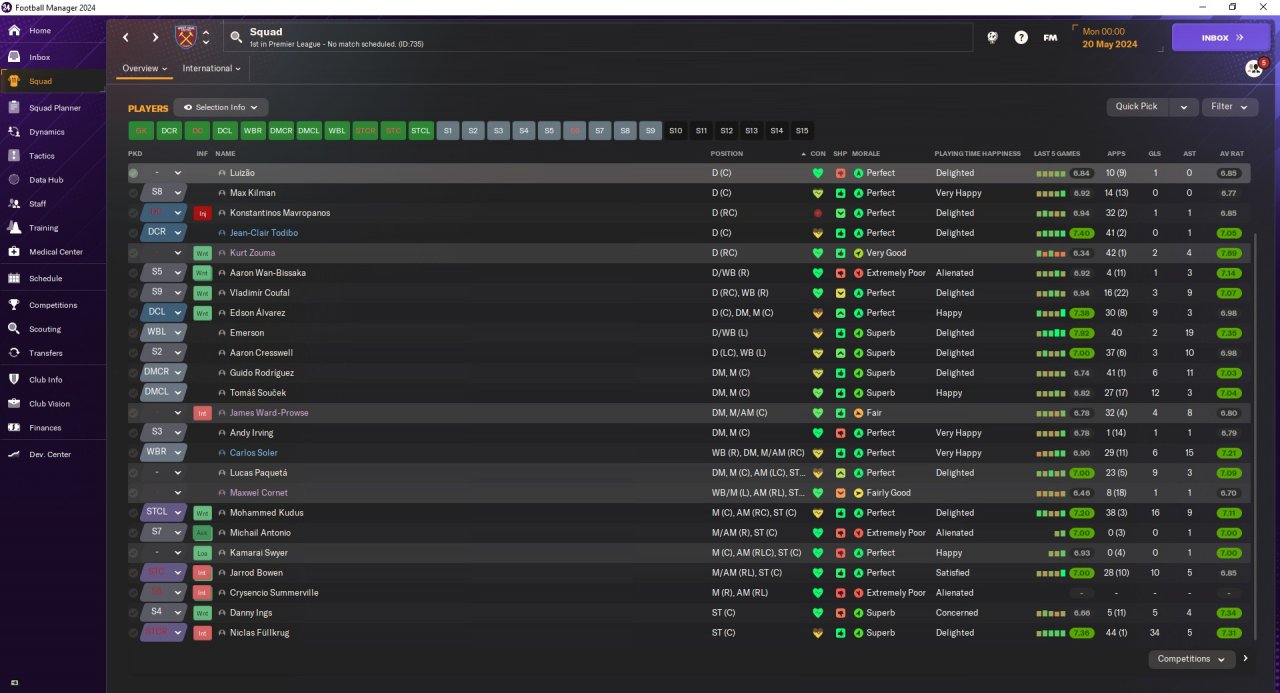Open the Dynamics section
Screen dimensions: 1280x693
(46, 132)
